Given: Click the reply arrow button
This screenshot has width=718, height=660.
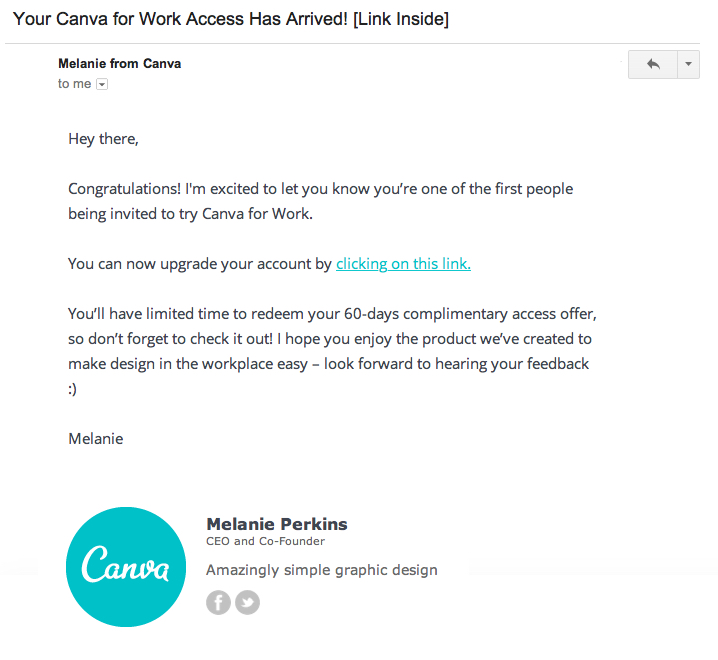Looking at the screenshot, I should click(653, 64).
